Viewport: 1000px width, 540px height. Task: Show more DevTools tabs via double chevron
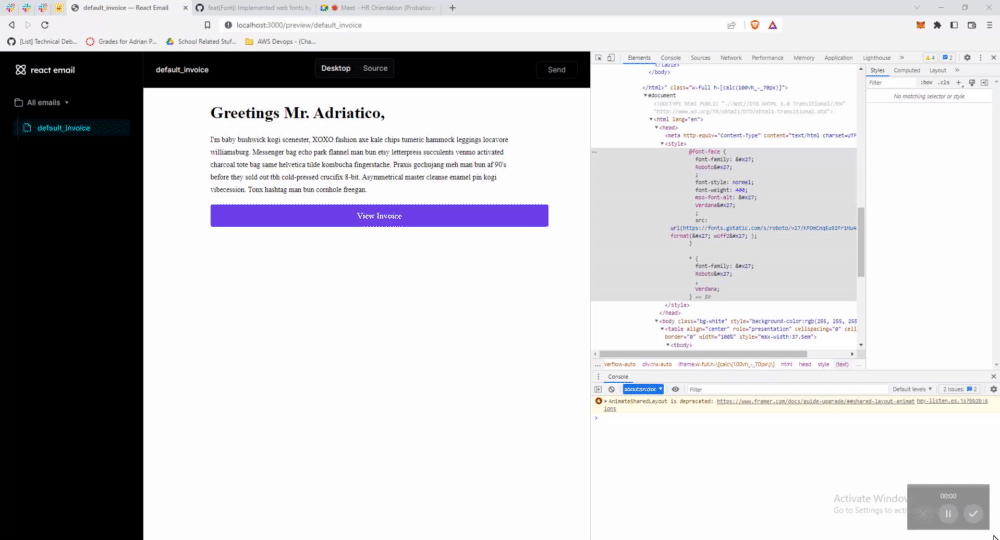[902, 57]
